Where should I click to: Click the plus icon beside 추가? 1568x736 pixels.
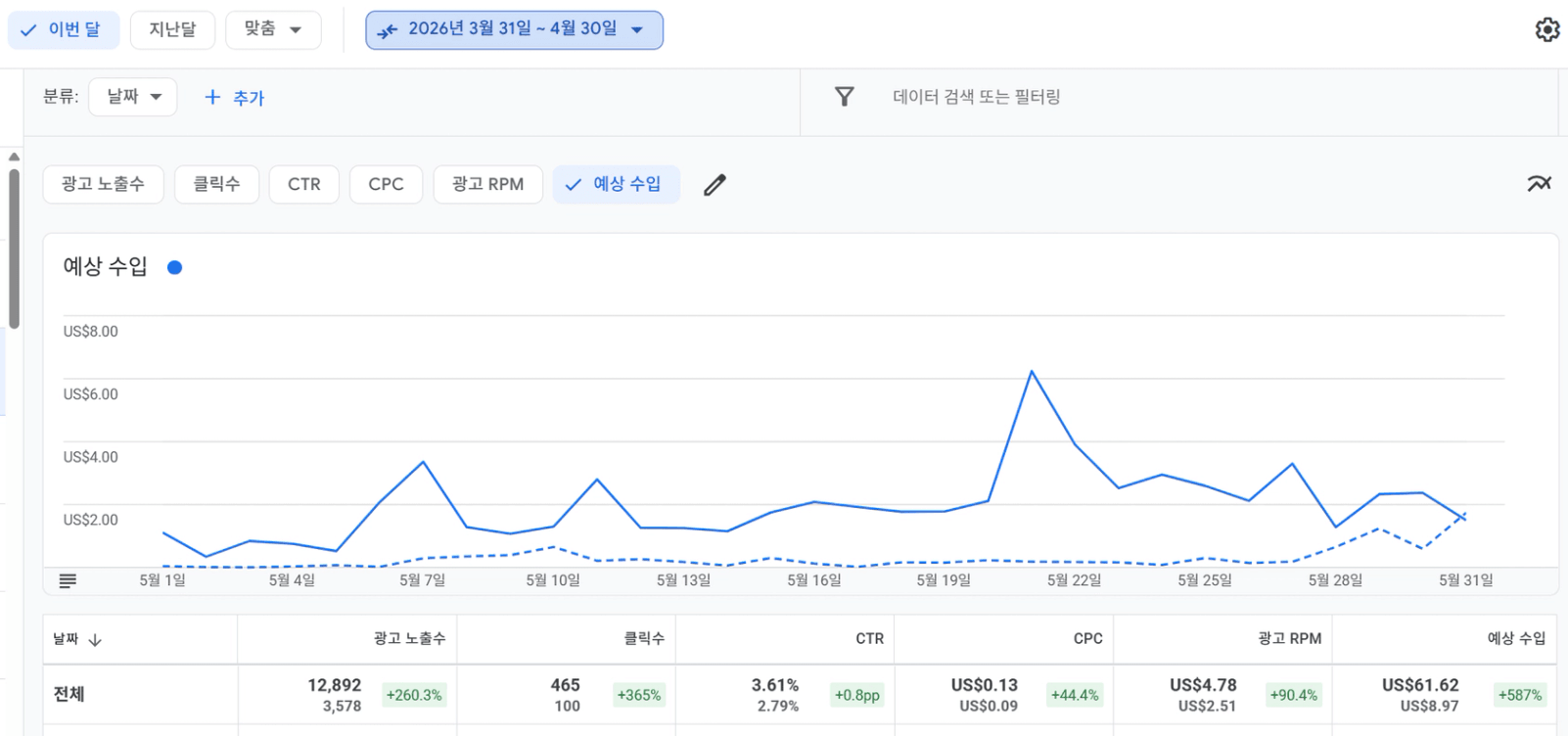(x=212, y=97)
